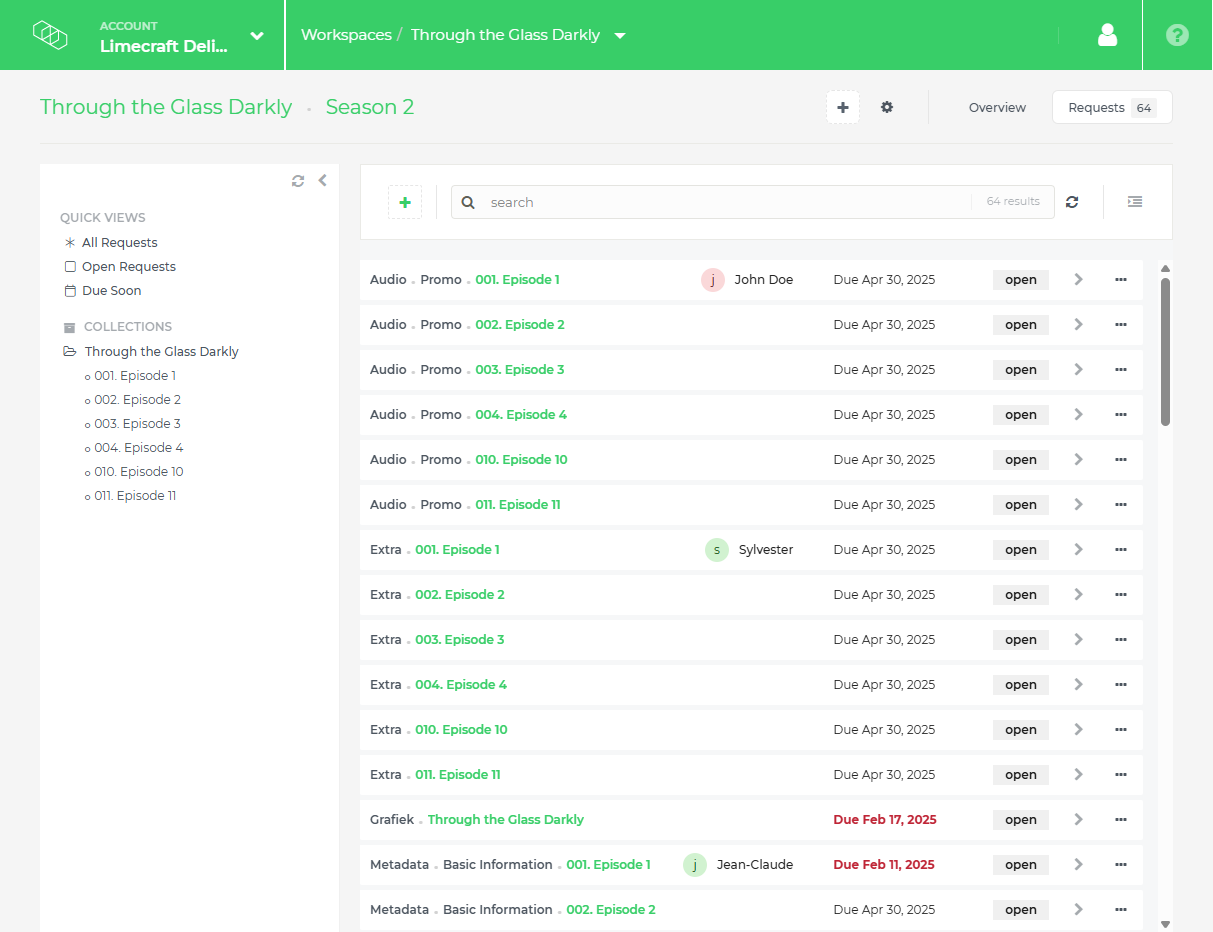1213x932 pixels.
Task: Switch to the Overview tab
Action: [997, 107]
